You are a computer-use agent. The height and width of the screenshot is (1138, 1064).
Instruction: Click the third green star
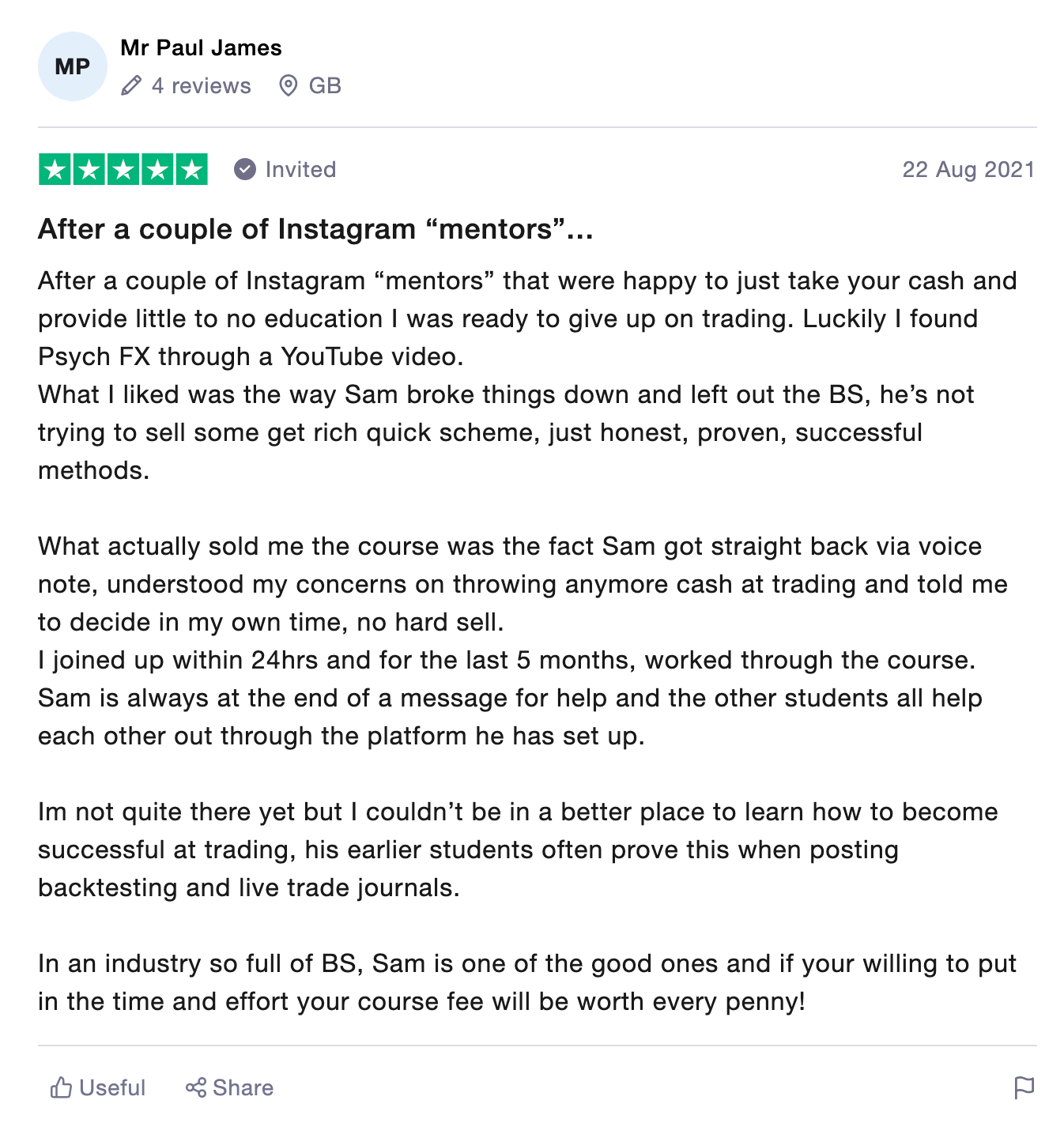click(x=123, y=170)
